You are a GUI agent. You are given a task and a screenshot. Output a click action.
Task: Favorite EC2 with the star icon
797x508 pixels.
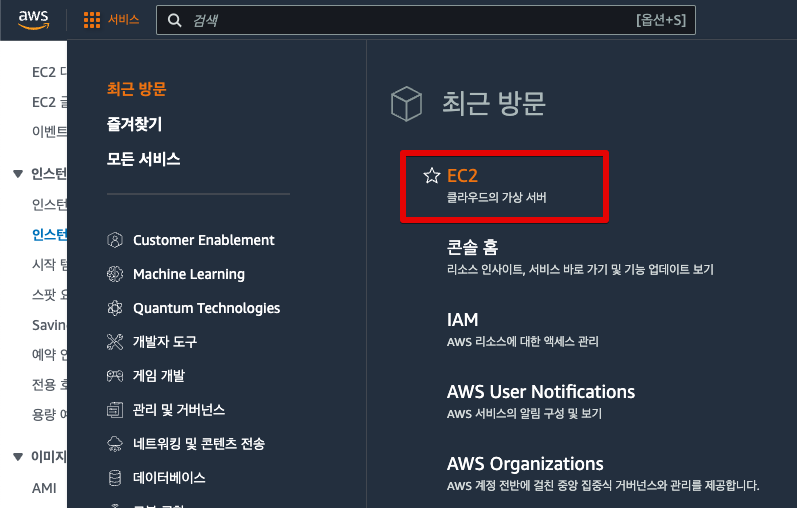pos(432,175)
